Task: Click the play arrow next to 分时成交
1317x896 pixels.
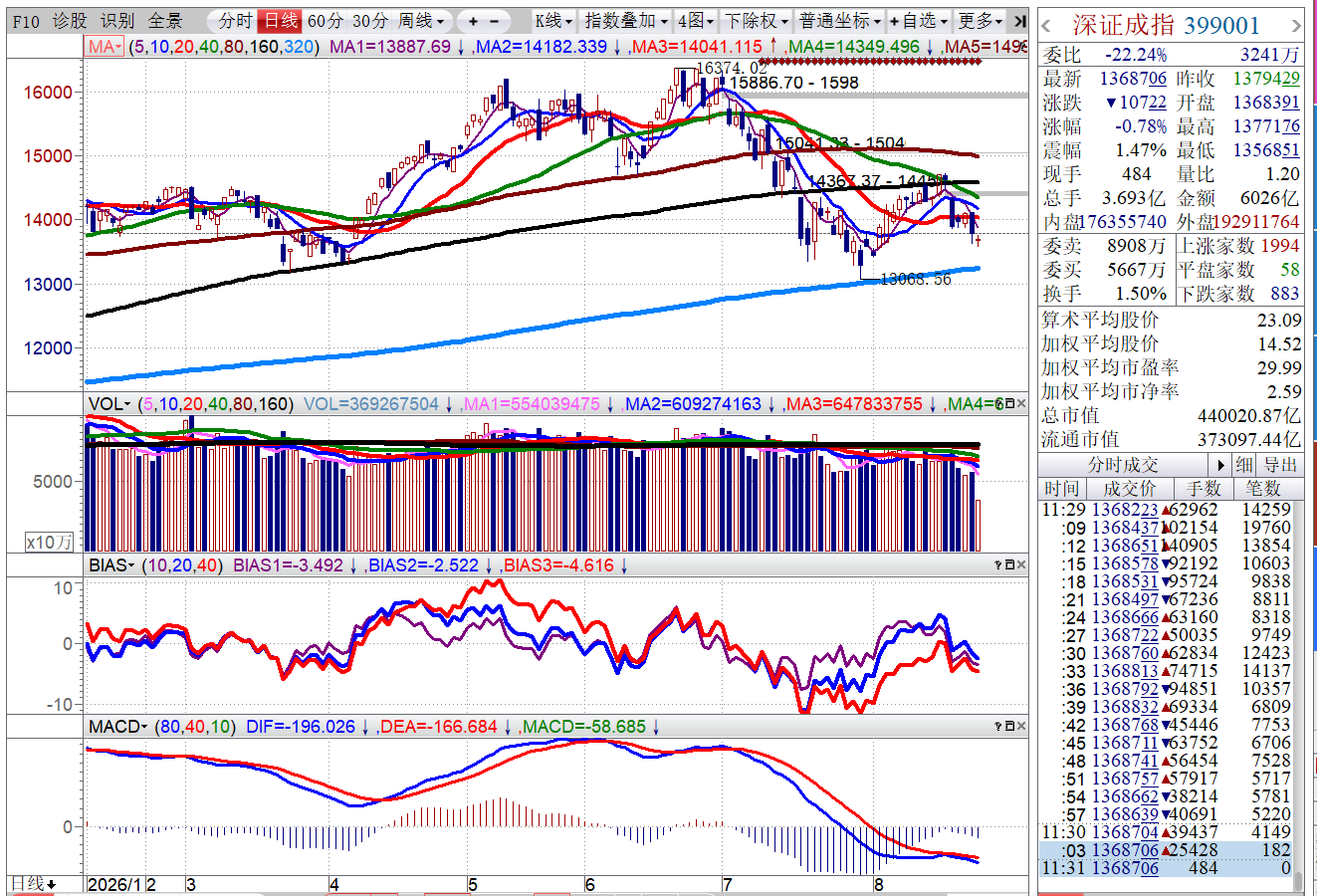Action: pos(1221,465)
